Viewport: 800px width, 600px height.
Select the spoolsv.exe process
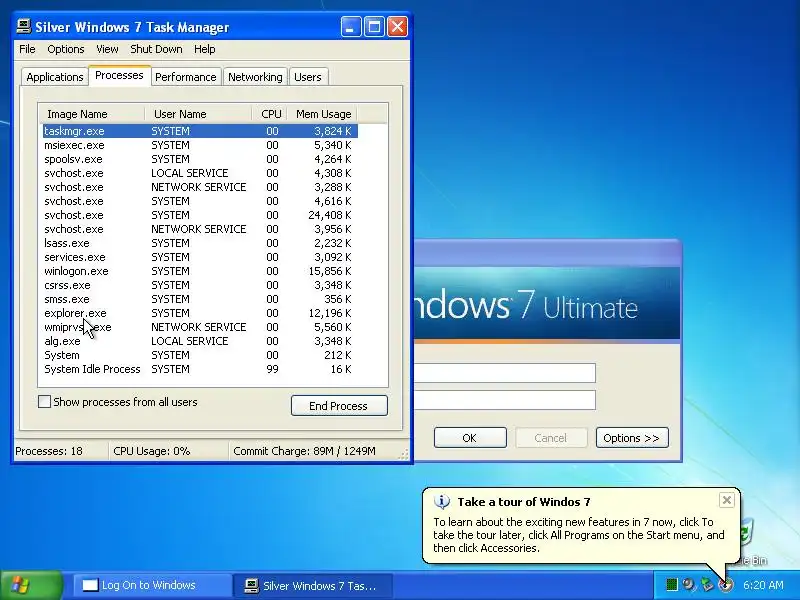[x=200, y=159]
